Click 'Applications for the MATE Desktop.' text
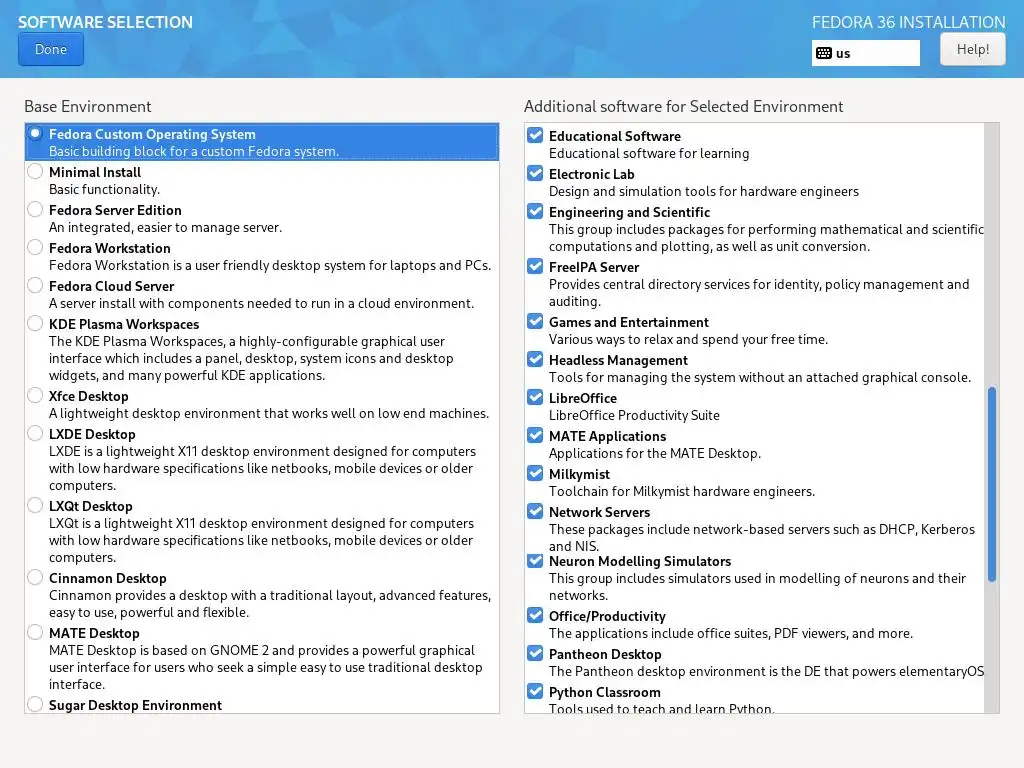The height and width of the screenshot is (768, 1024). pos(655,453)
